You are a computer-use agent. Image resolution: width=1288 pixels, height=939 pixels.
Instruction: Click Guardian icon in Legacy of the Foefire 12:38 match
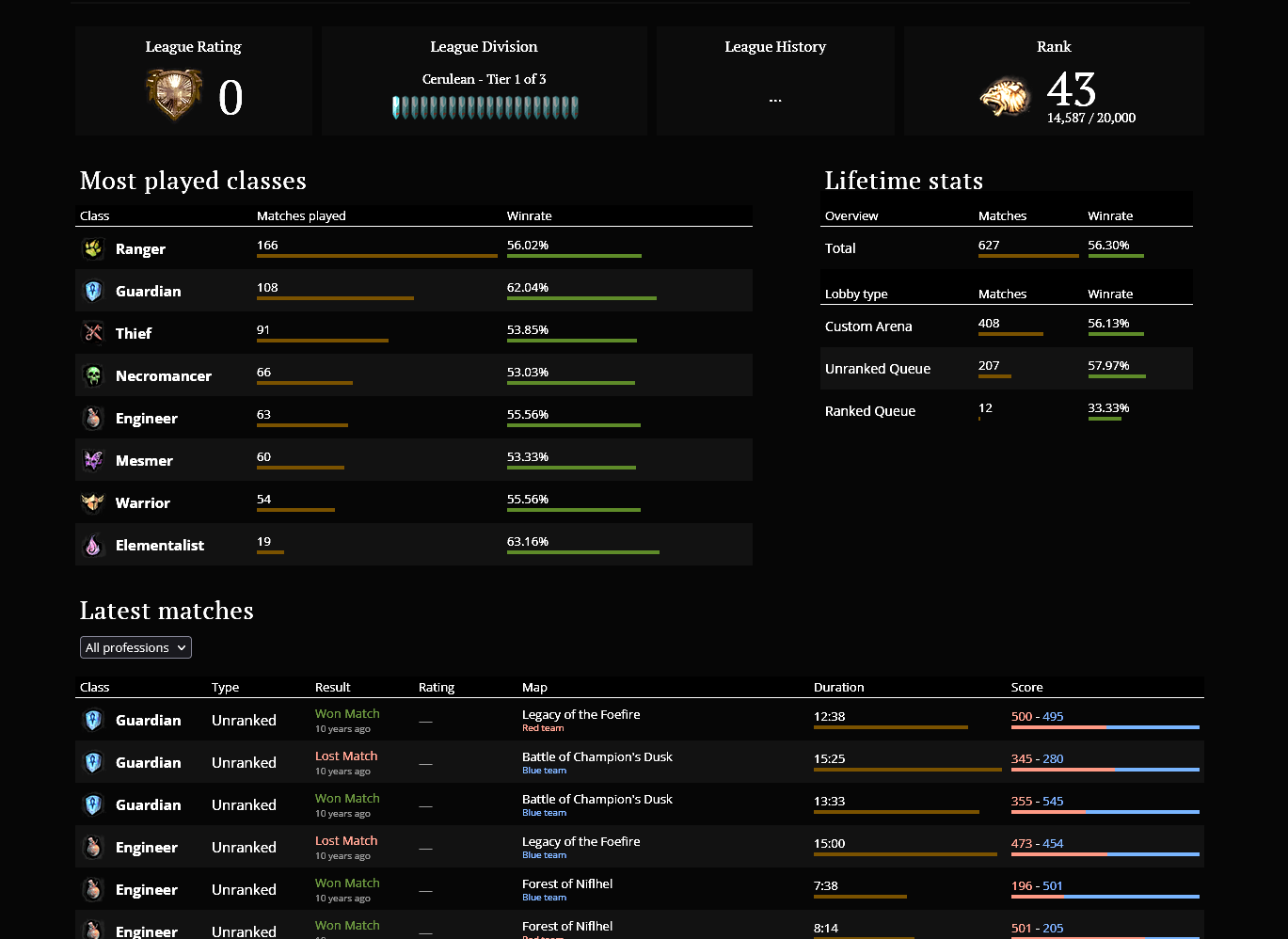[x=93, y=720]
